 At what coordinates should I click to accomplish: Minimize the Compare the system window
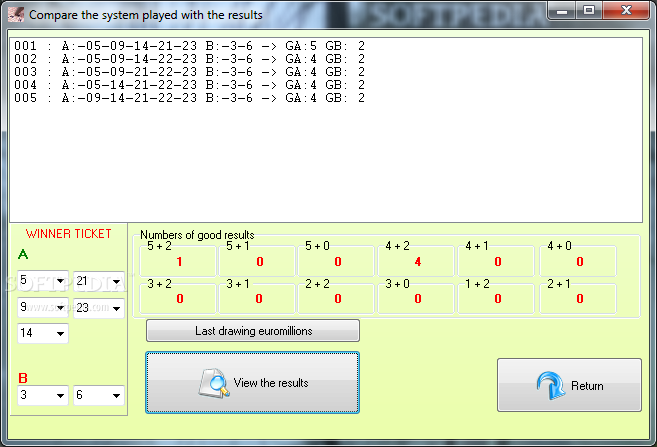pyautogui.click(x=562, y=10)
